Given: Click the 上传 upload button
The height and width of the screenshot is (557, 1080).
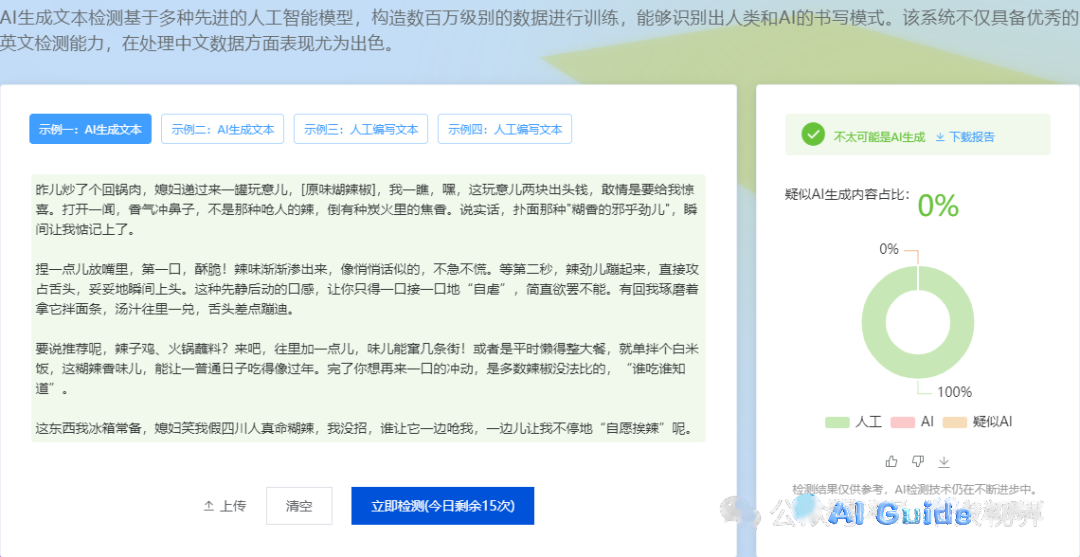Looking at the screenshot, I should coord(225,506).
